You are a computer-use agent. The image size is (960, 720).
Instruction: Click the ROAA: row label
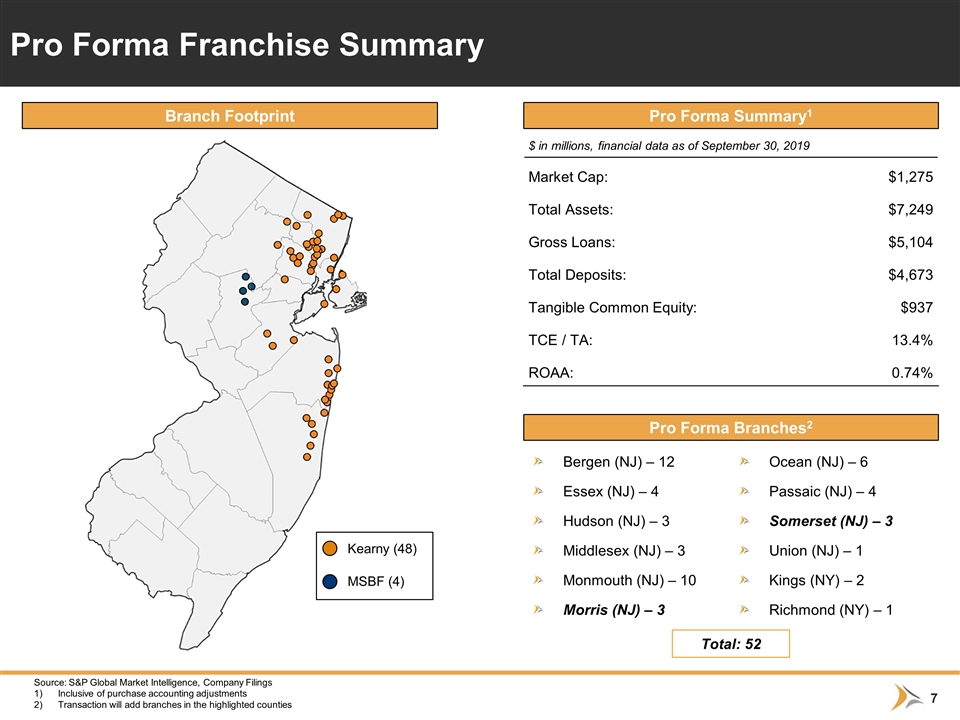pyautogui.click(x=551, y=373)
